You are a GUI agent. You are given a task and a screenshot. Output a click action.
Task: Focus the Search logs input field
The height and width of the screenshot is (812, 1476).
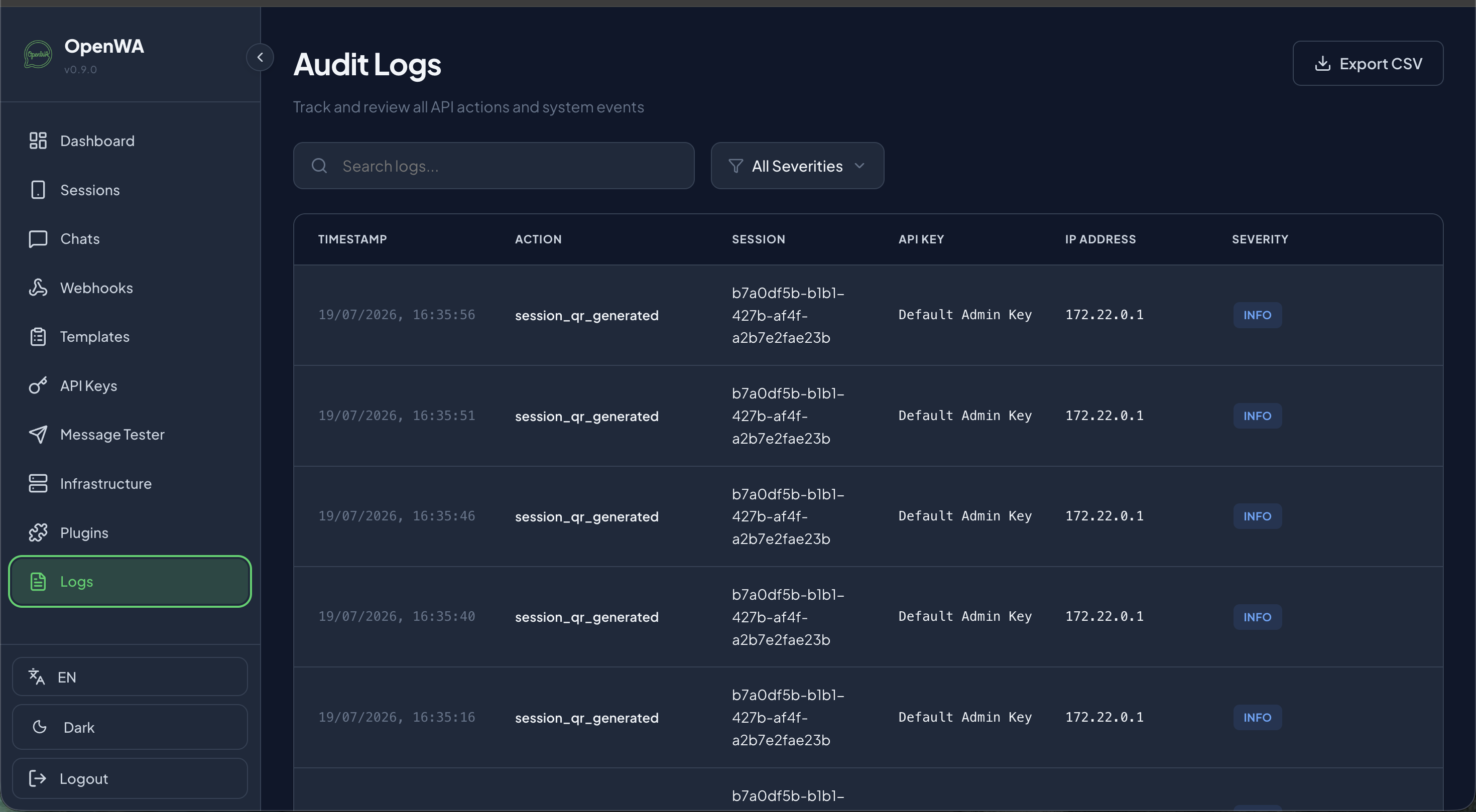[494, 166]
